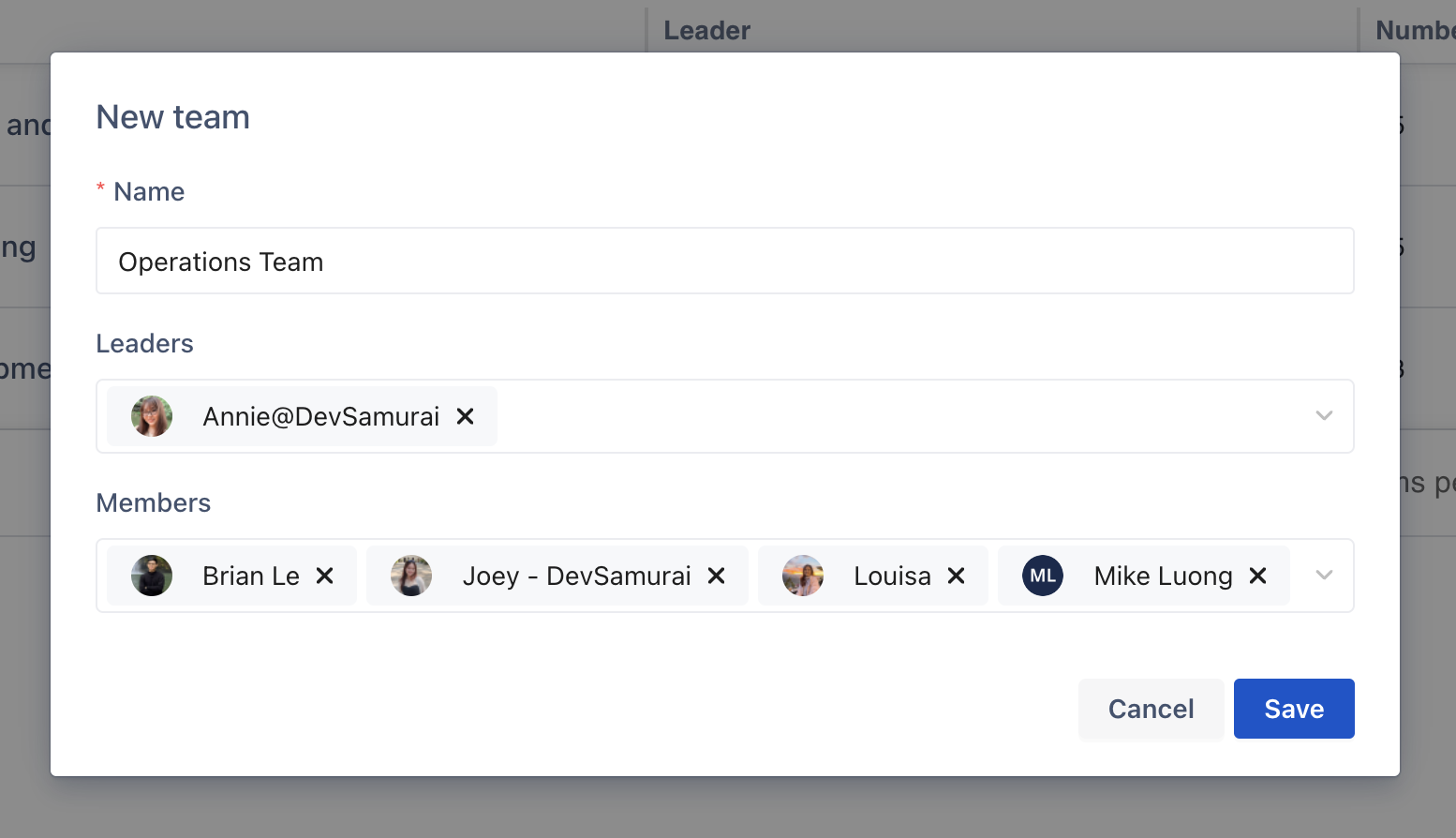Select the Mike Luong member tag
The width and height of the screenshot is (1456, 838).
pyautogui.click(x=1144, y=576)
